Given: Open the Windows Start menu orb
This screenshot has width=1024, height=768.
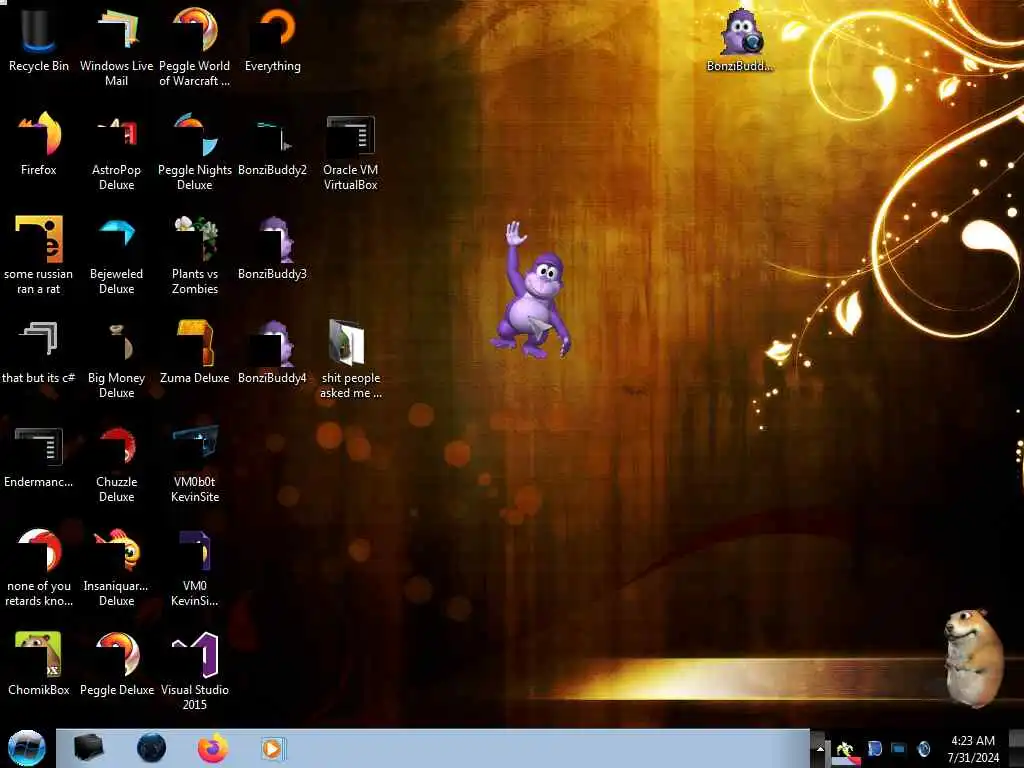Looking at the screenshot, I should (27, 748).
